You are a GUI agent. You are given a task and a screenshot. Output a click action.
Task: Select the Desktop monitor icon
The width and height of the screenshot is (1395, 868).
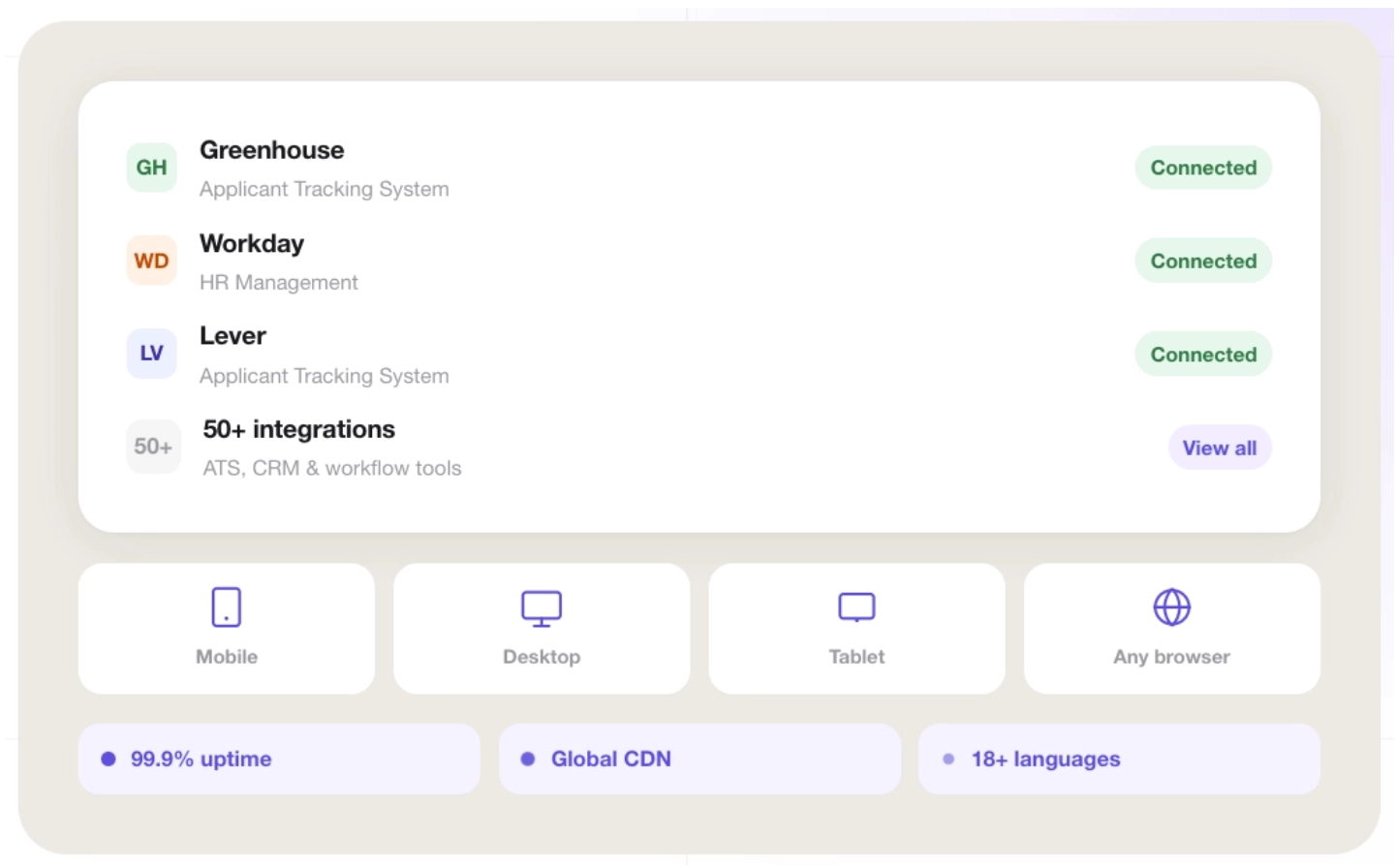pyautogui.click(x=542, y=608)
